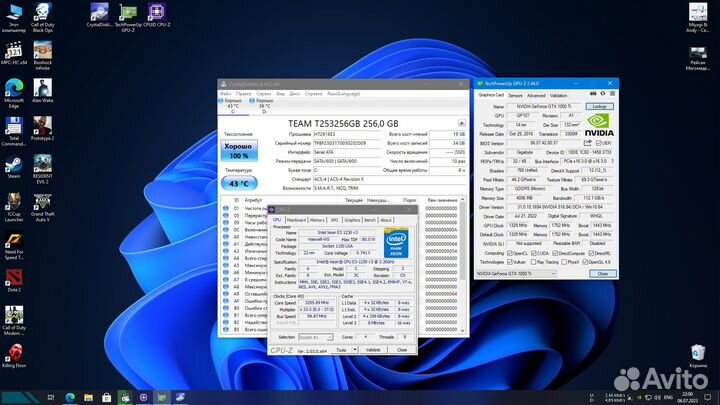Image resolution: width=720 pixels, height=405 pixels.
Task: Toggle the Ray Tracing checkbox in GPU-Z
Action: tap(533, 262)
